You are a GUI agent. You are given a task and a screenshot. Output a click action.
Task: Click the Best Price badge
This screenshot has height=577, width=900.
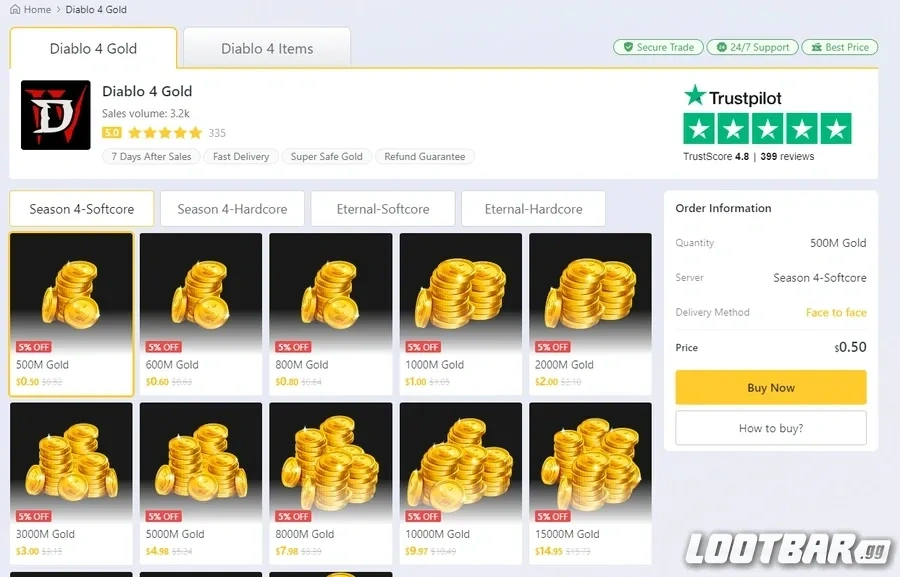coord(840,47)
